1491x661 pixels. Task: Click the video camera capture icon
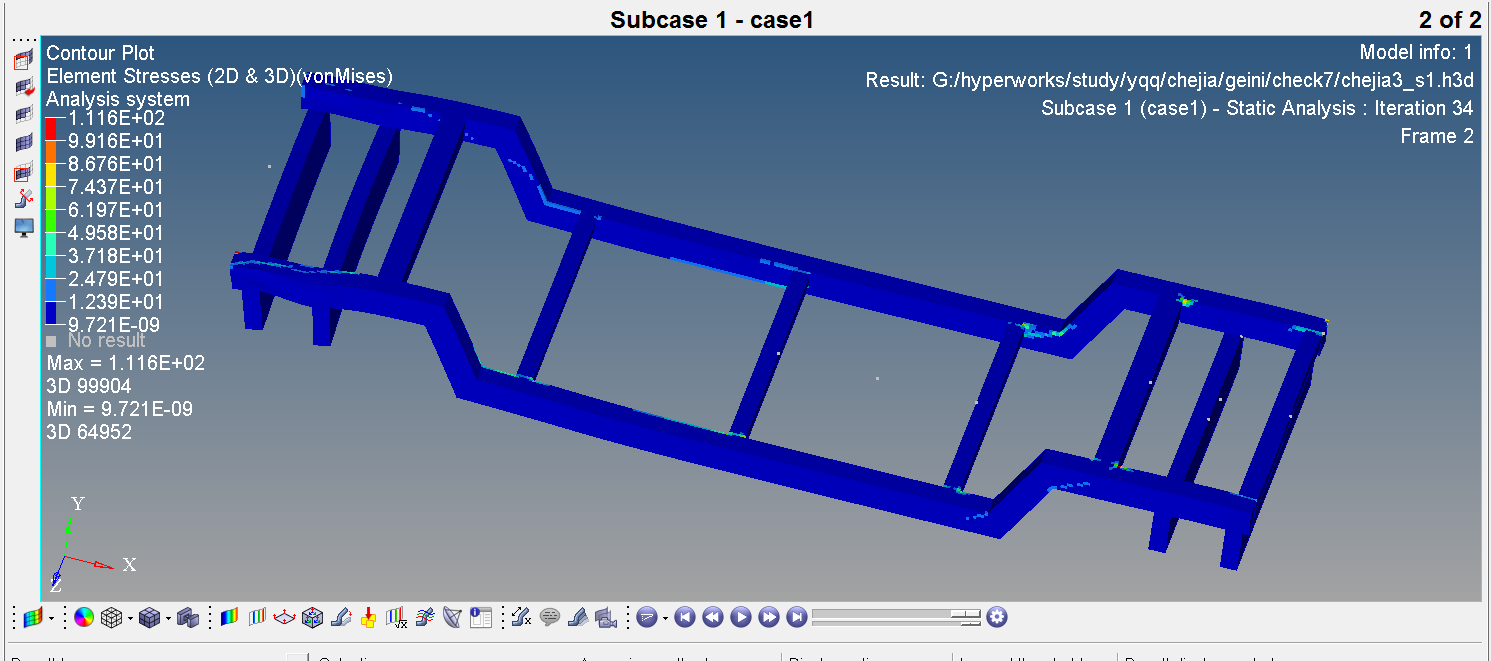coord(605,618)
